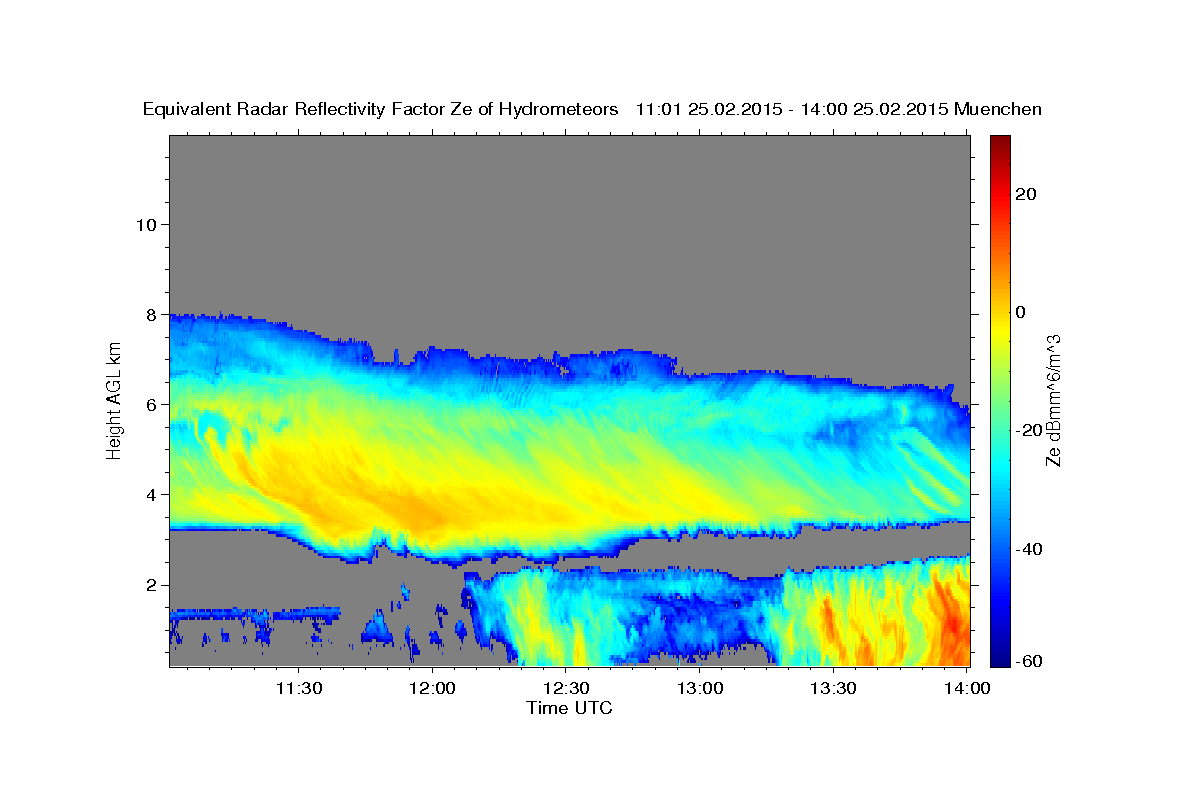Click the 'Height AGL km' axis label

click(115, 401)
